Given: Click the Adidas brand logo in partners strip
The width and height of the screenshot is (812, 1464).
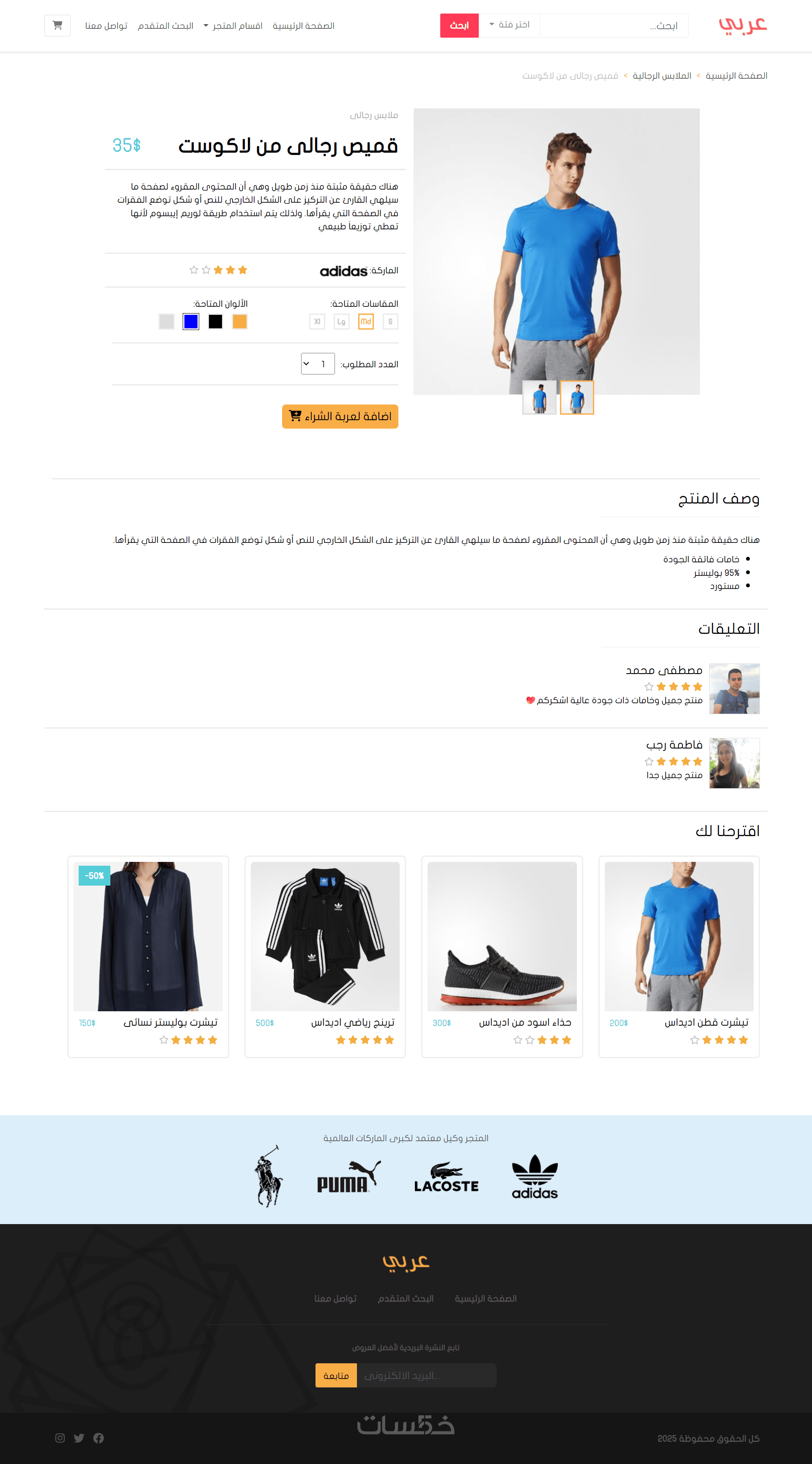Looking at the screenshot, I should point(535,1176).
